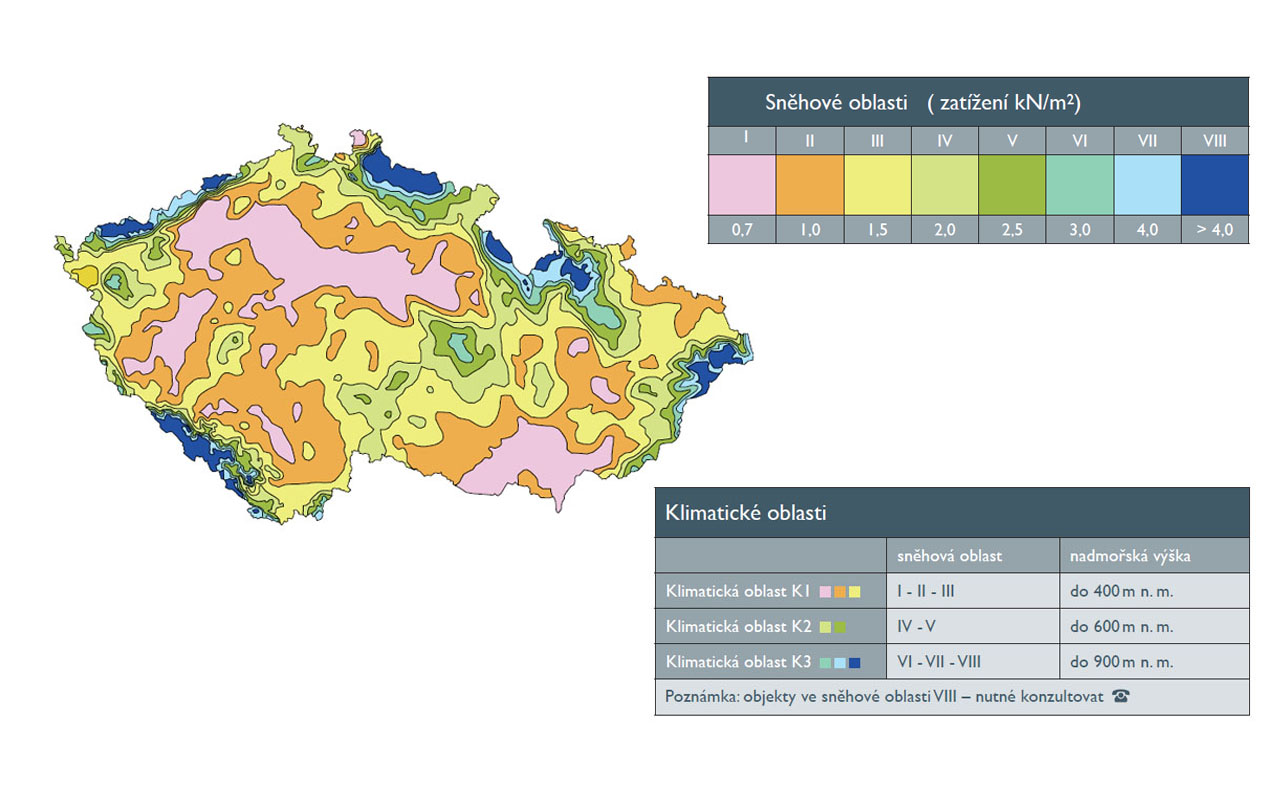The image size is (1280, 800).
Task: Click the load value '1,5'
Action: [x=877, y=229]
